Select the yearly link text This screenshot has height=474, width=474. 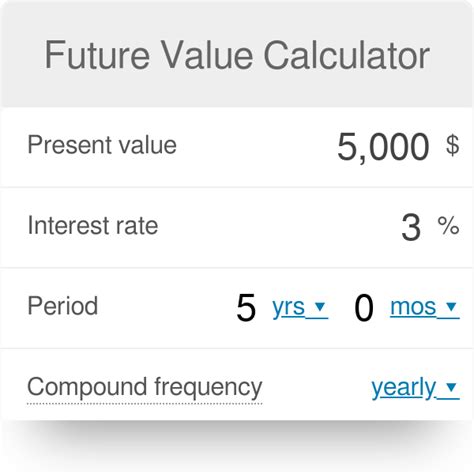(x=404, y=388)
